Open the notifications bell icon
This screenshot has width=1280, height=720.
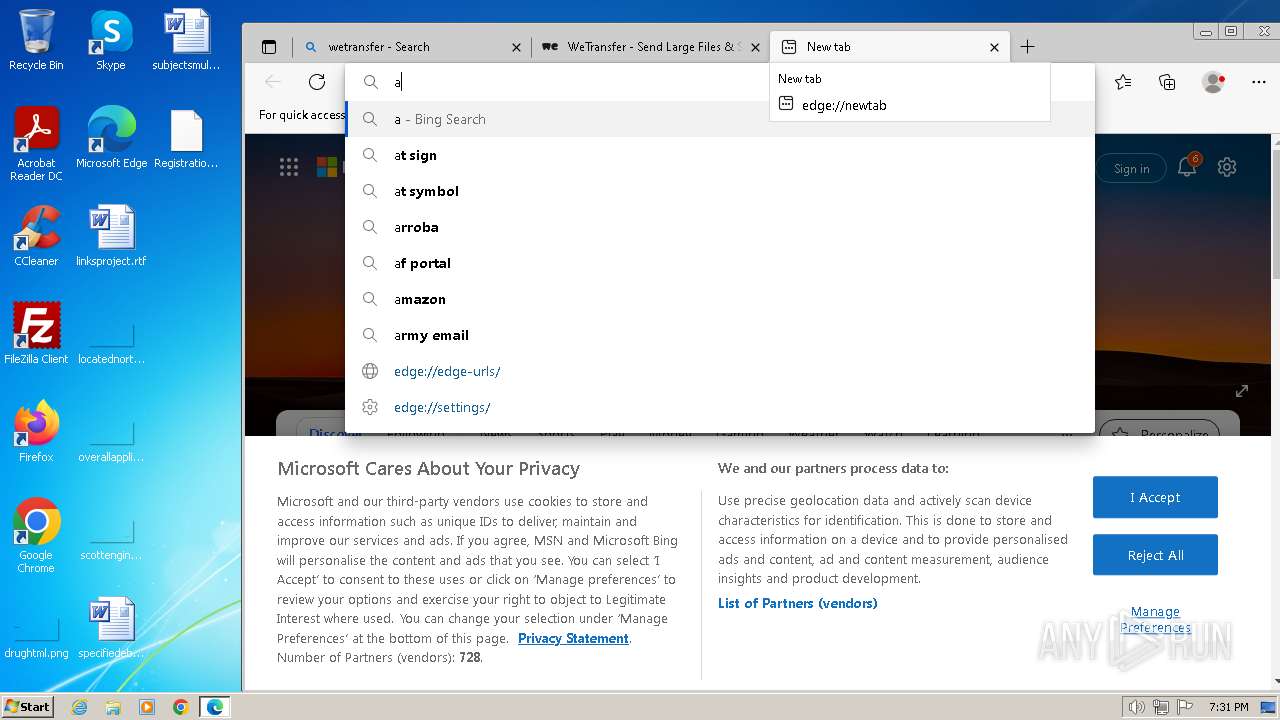[1187, 168]
